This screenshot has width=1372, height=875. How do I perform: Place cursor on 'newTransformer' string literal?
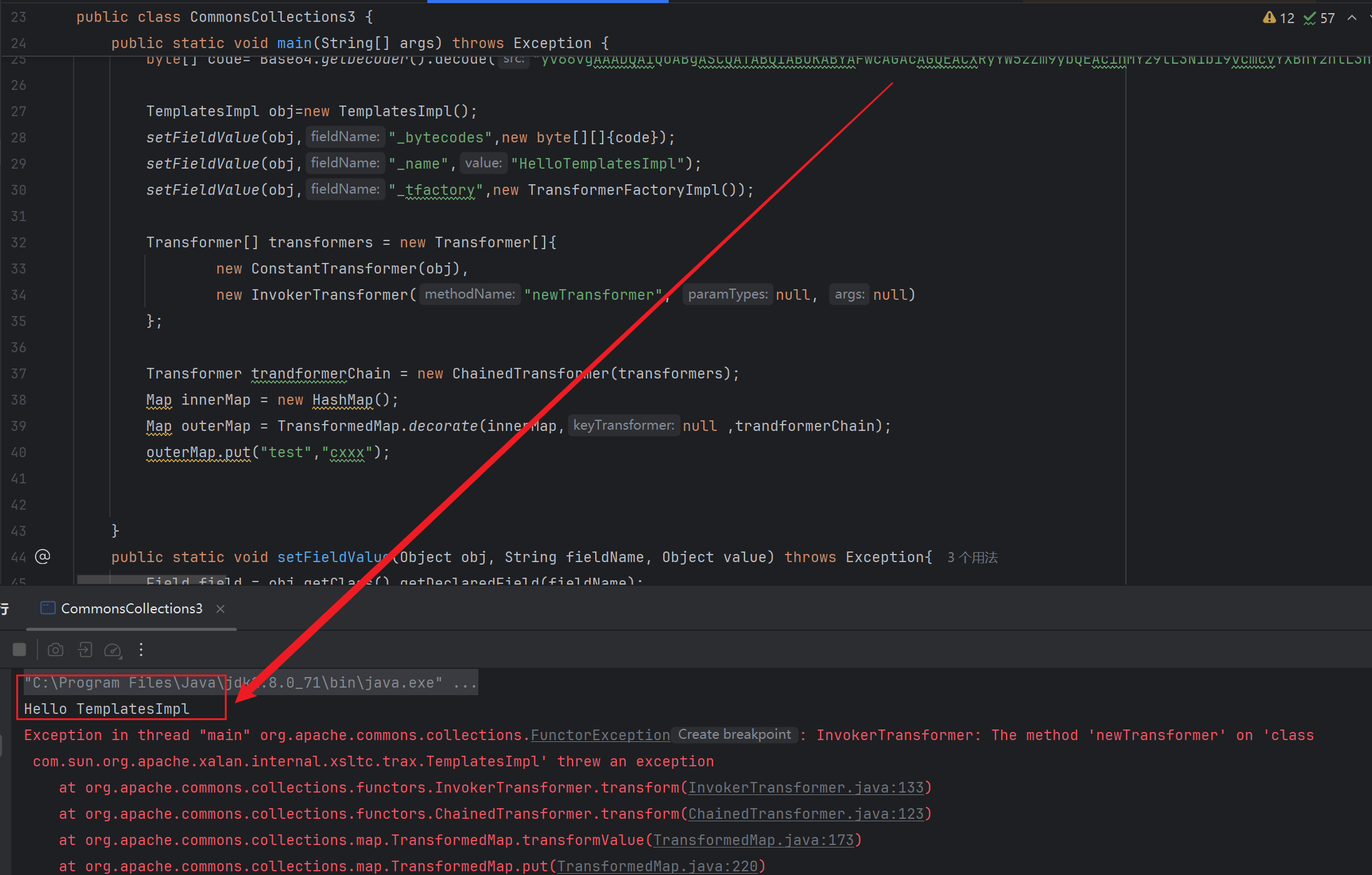(x=593, y=295)
